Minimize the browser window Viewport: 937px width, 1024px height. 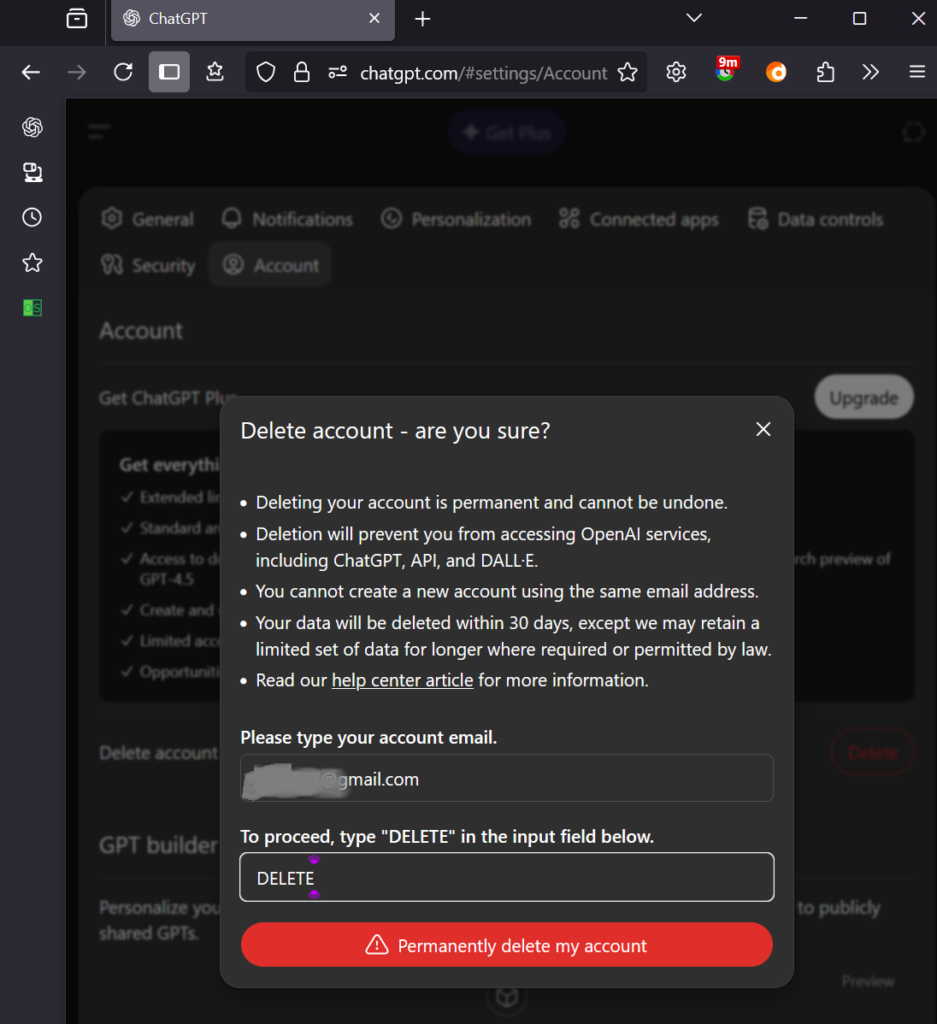[801, 18]
